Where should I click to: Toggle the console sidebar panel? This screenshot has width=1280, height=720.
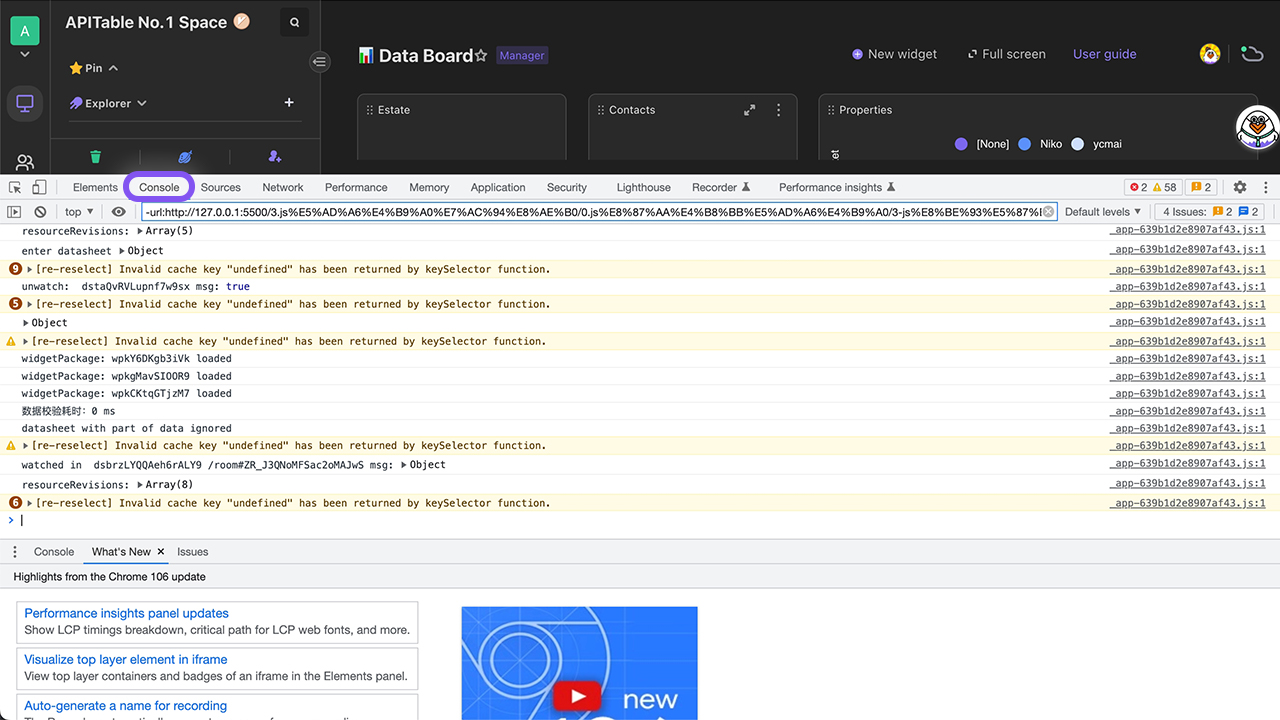[14, 212]
